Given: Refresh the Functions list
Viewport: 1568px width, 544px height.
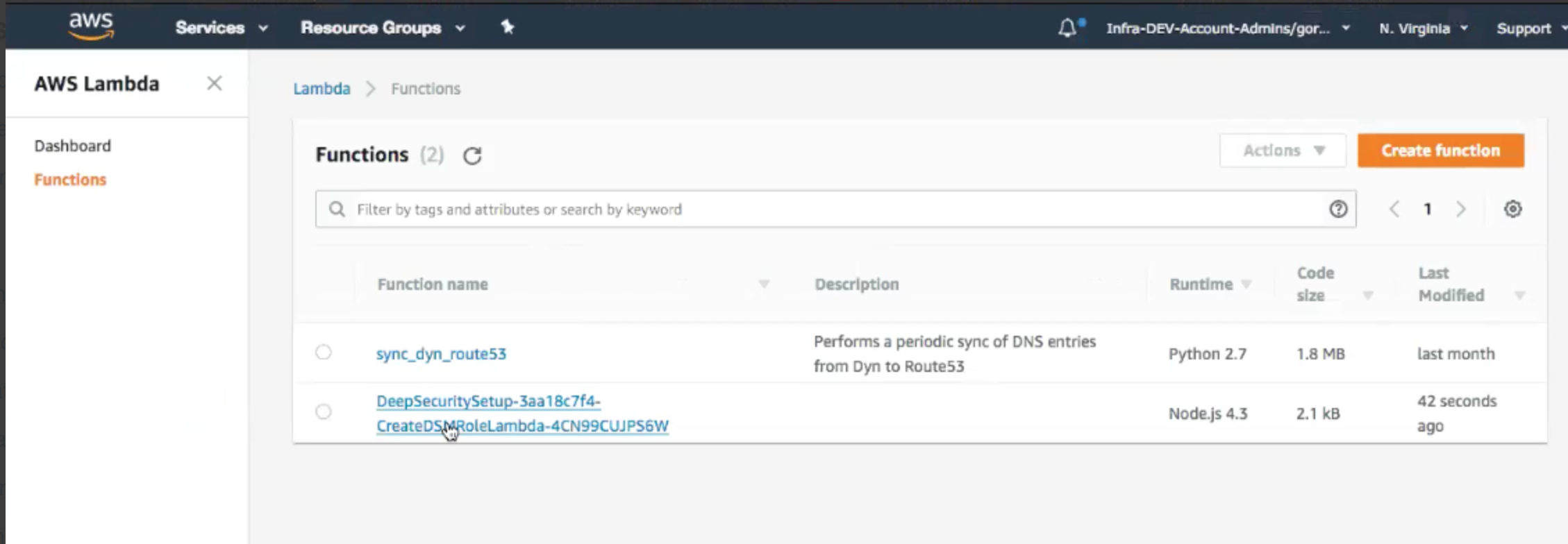Looking at the screenshot, I should 472,155.
